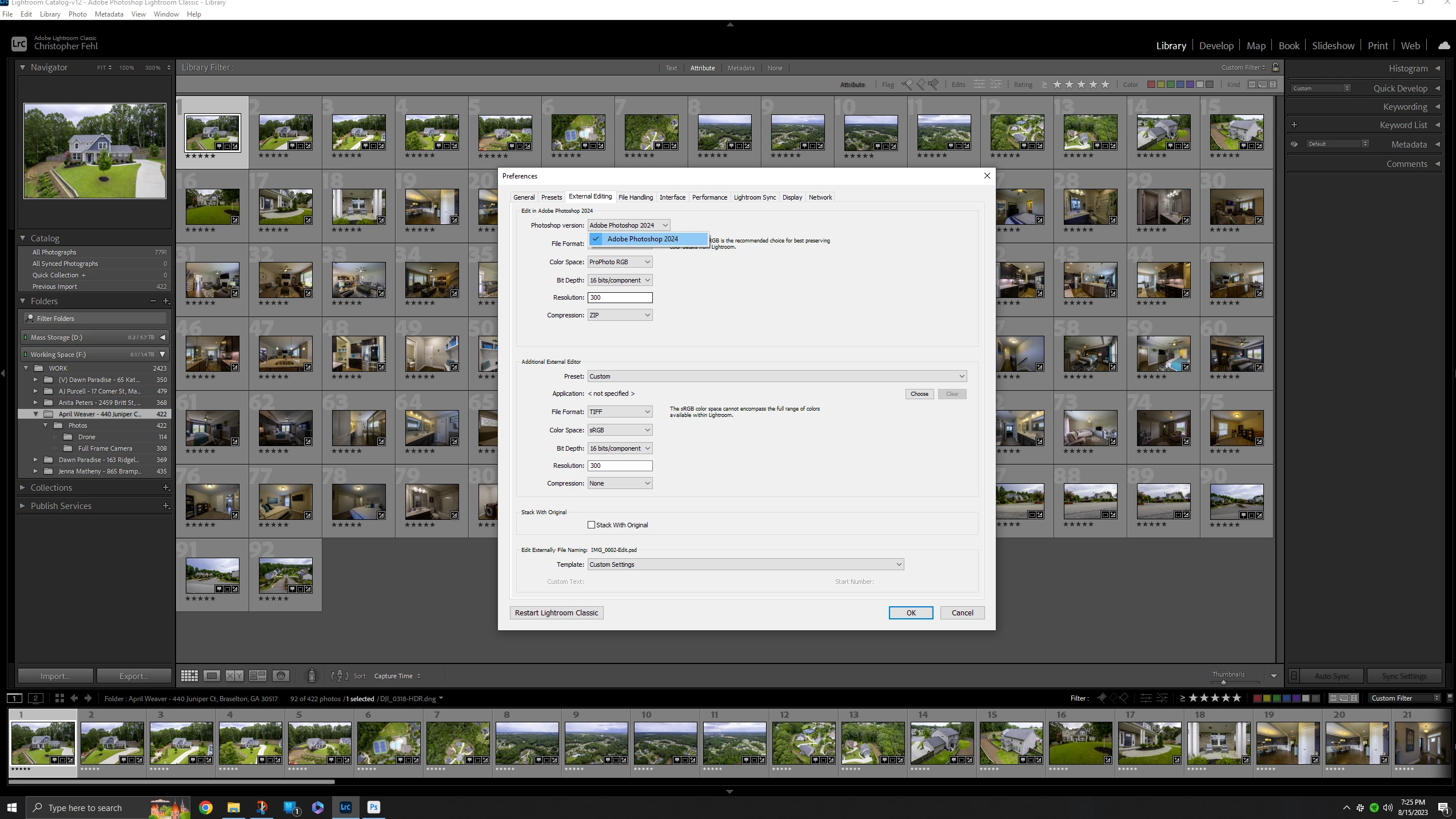Viewport: 1456px width, 819px height.
Task: Switch to Loupe view icon
Action: click(212, 675)
